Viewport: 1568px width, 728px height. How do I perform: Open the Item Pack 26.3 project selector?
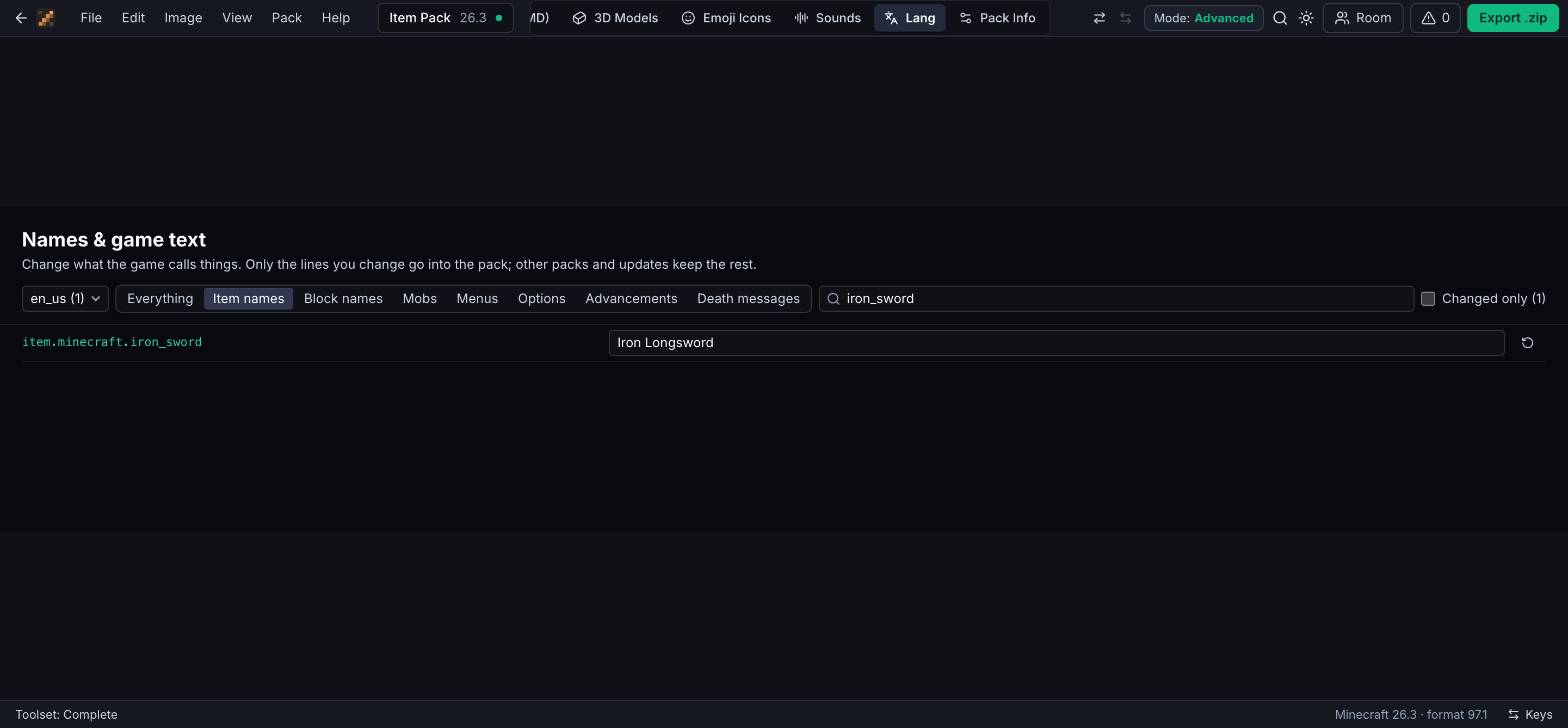446,18
